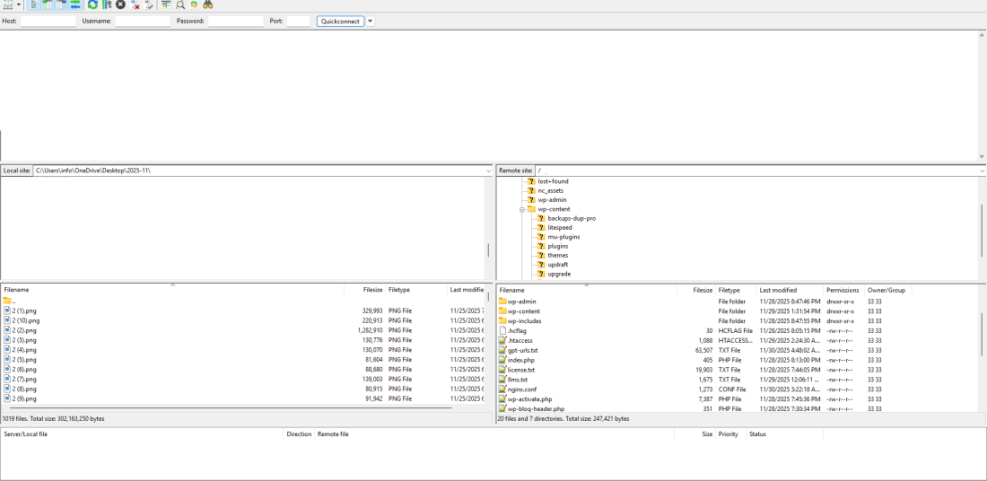Click the Direction column in transfer queue

click(299, 434)
